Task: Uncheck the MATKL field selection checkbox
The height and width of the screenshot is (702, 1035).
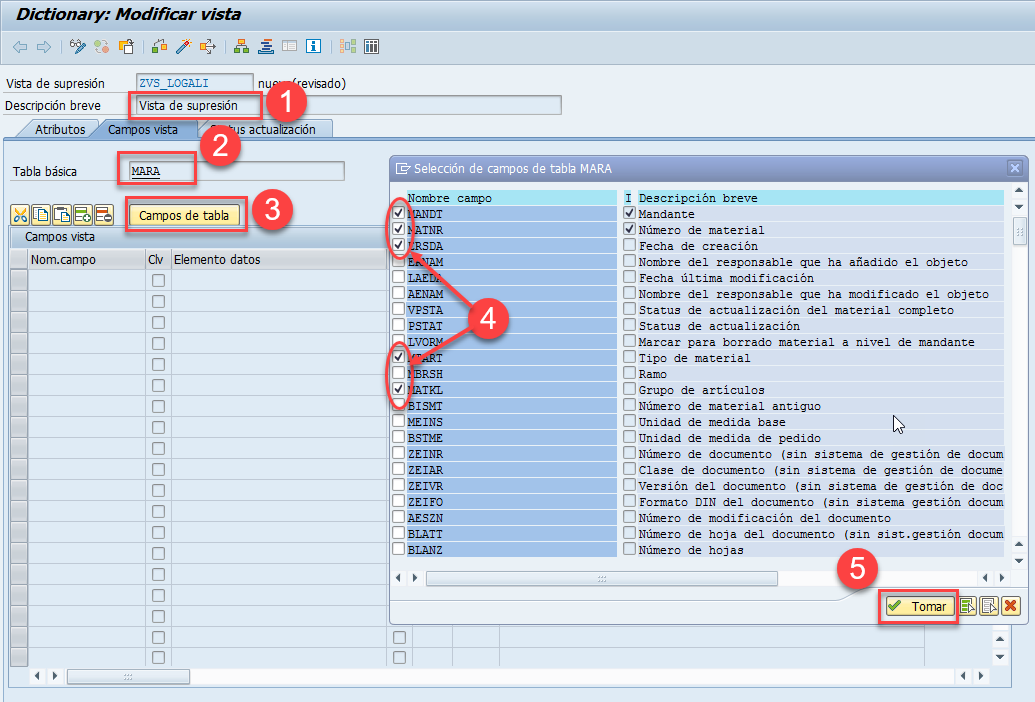Action: 399,389
